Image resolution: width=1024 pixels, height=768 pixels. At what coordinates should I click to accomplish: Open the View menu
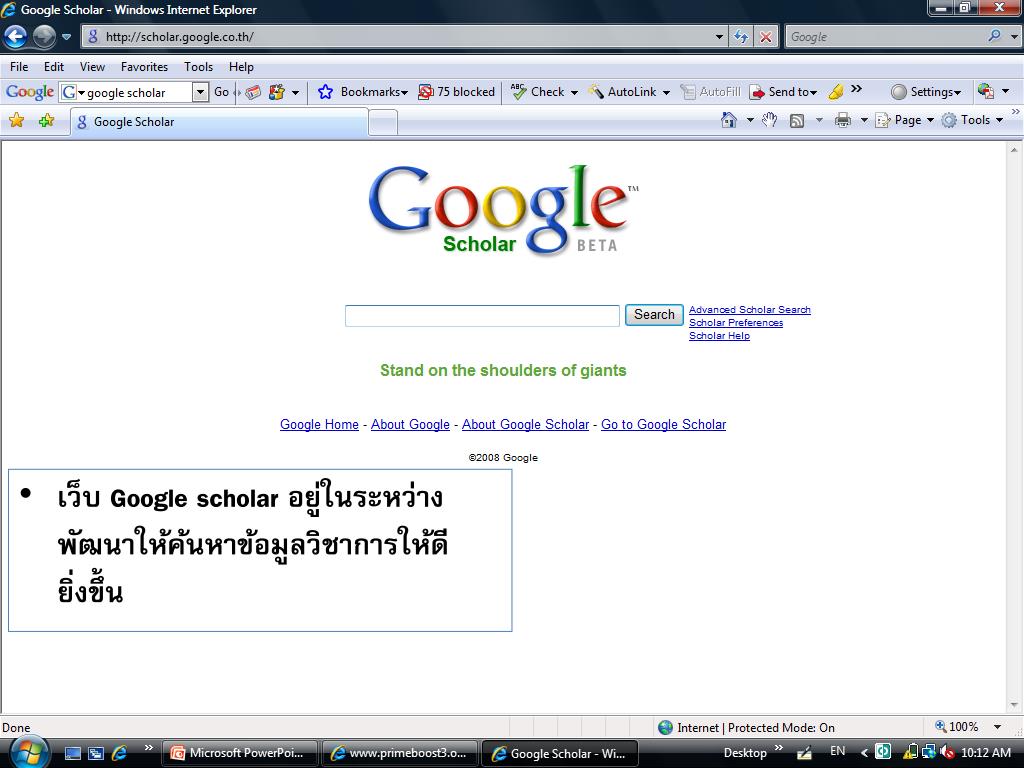(92, 67)
